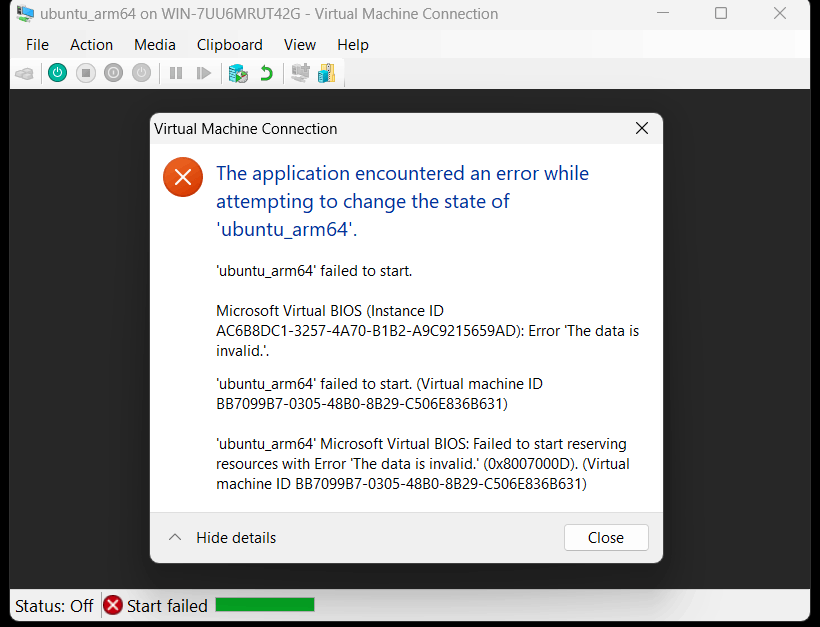Open the Action menu

coord(92,45)
